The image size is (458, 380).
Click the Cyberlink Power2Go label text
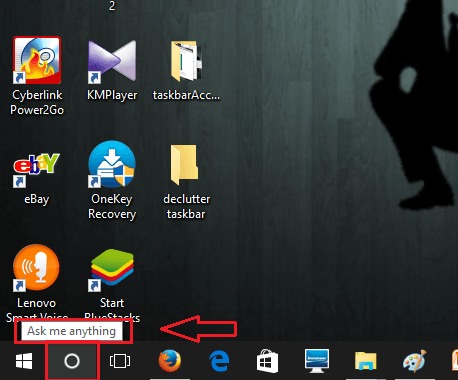click(37, 102)
